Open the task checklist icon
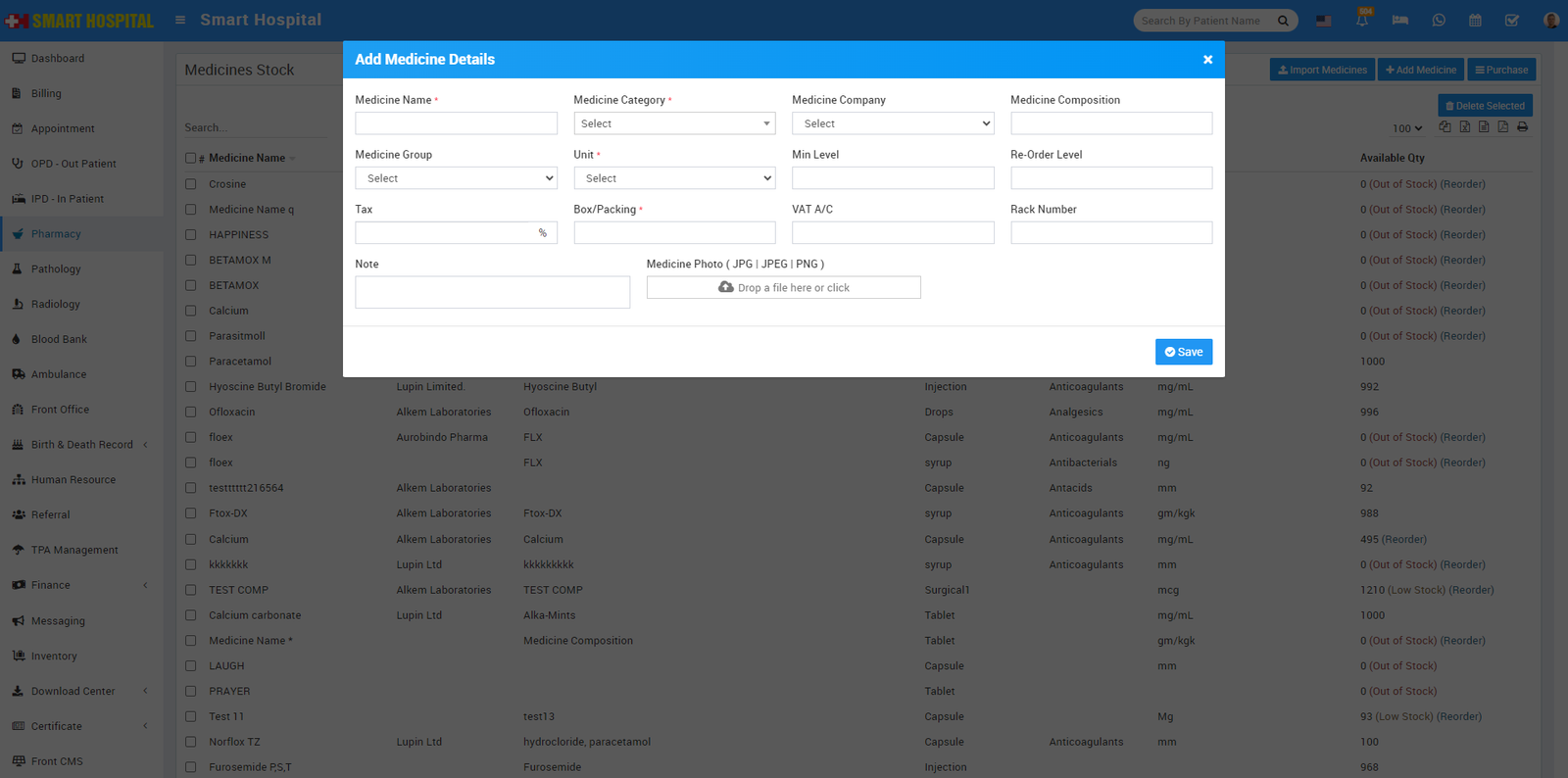The height and width of the screenshot is (778, 1568). (1512, 21)
